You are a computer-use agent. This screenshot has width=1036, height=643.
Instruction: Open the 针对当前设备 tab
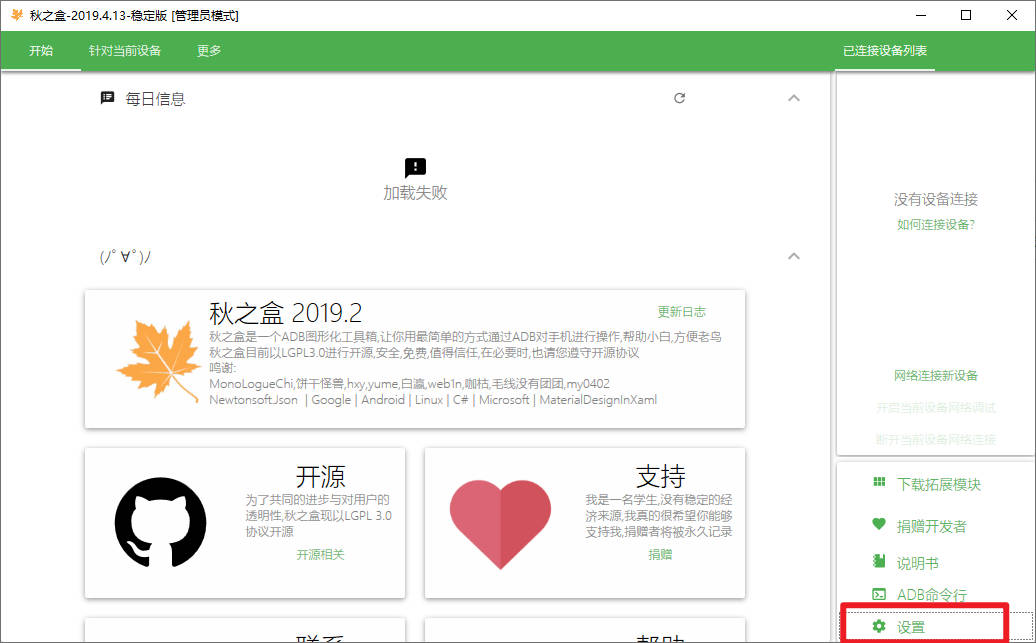[x=125, y=51]
